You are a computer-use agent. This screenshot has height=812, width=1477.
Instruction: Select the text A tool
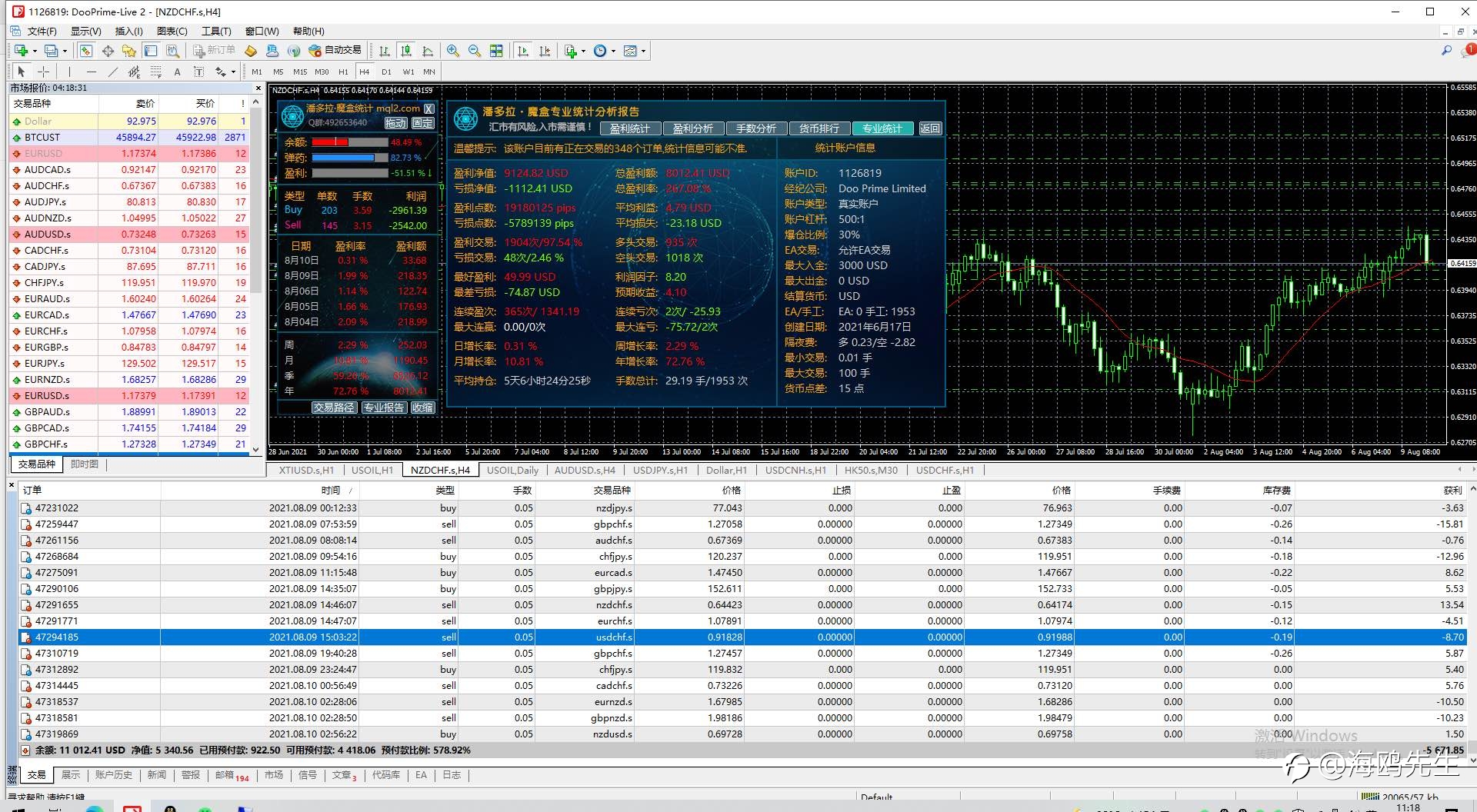click(177, 72)
